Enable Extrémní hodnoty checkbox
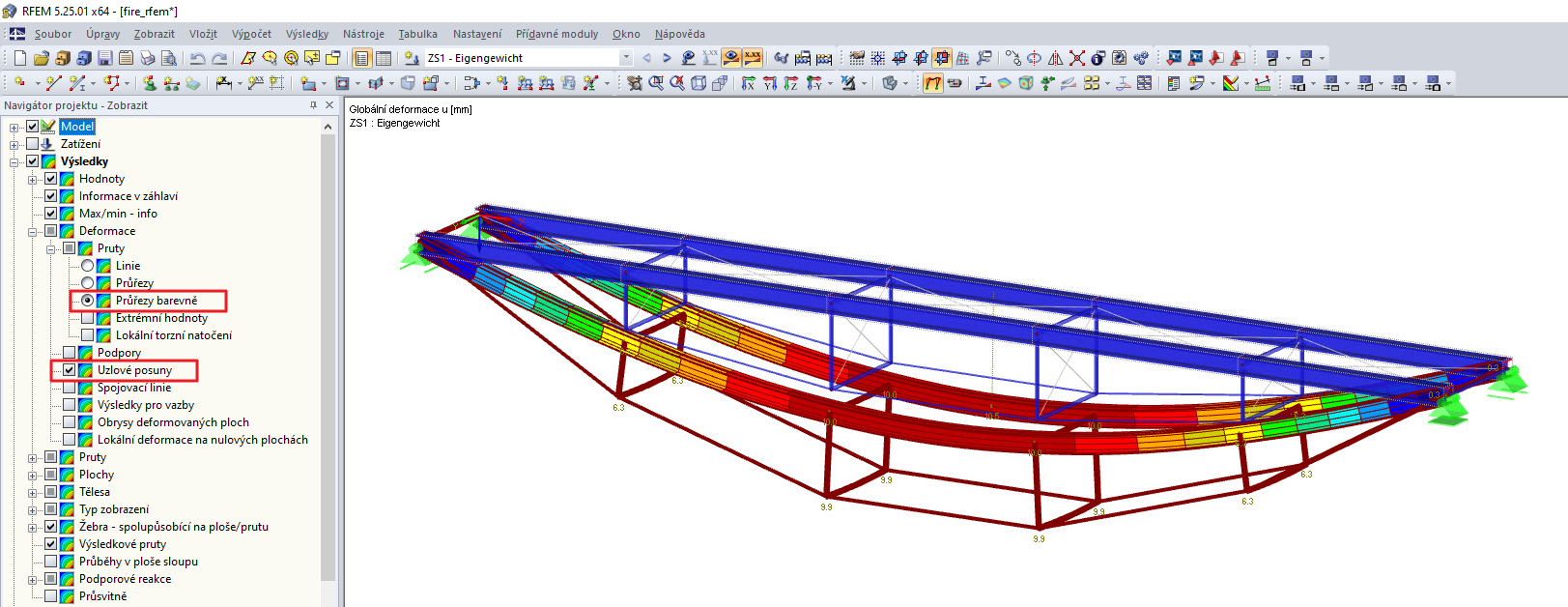Image resolution: width=1568 pixels, height=607 pixels. click(x=88, y=318)
